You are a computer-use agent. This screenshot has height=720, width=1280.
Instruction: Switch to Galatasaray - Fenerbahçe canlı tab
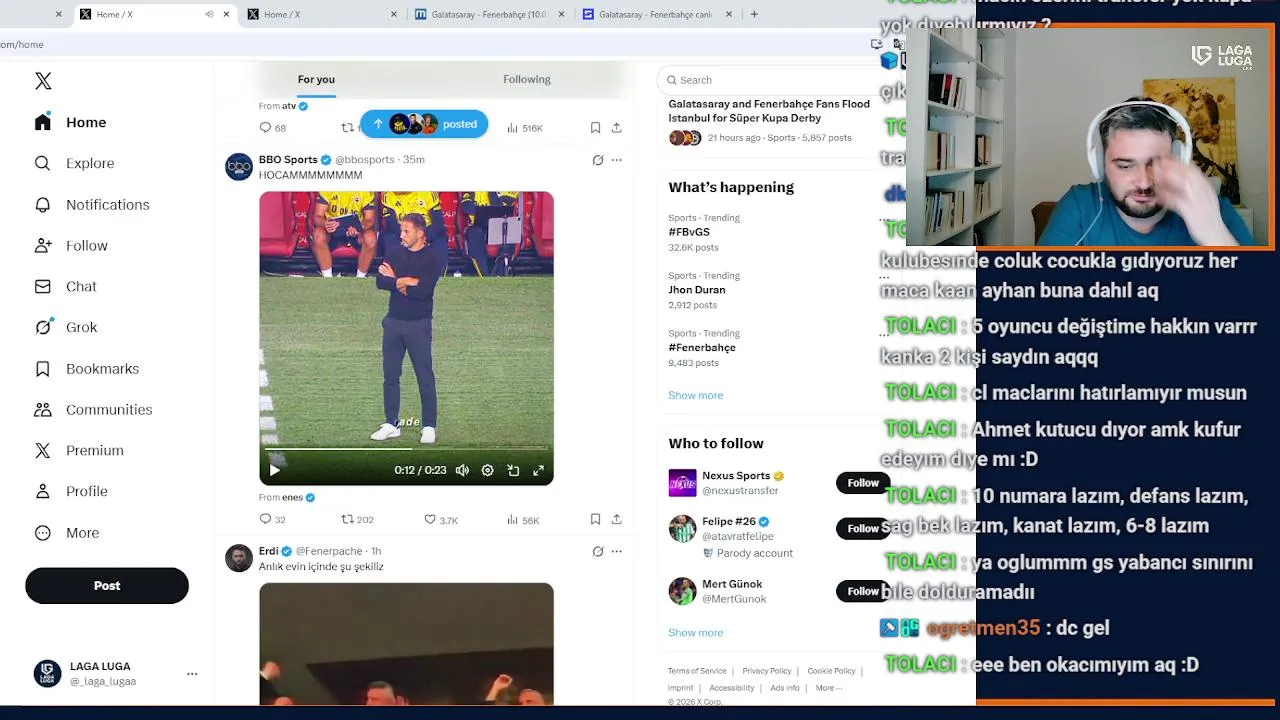click(x=658, y=14)
